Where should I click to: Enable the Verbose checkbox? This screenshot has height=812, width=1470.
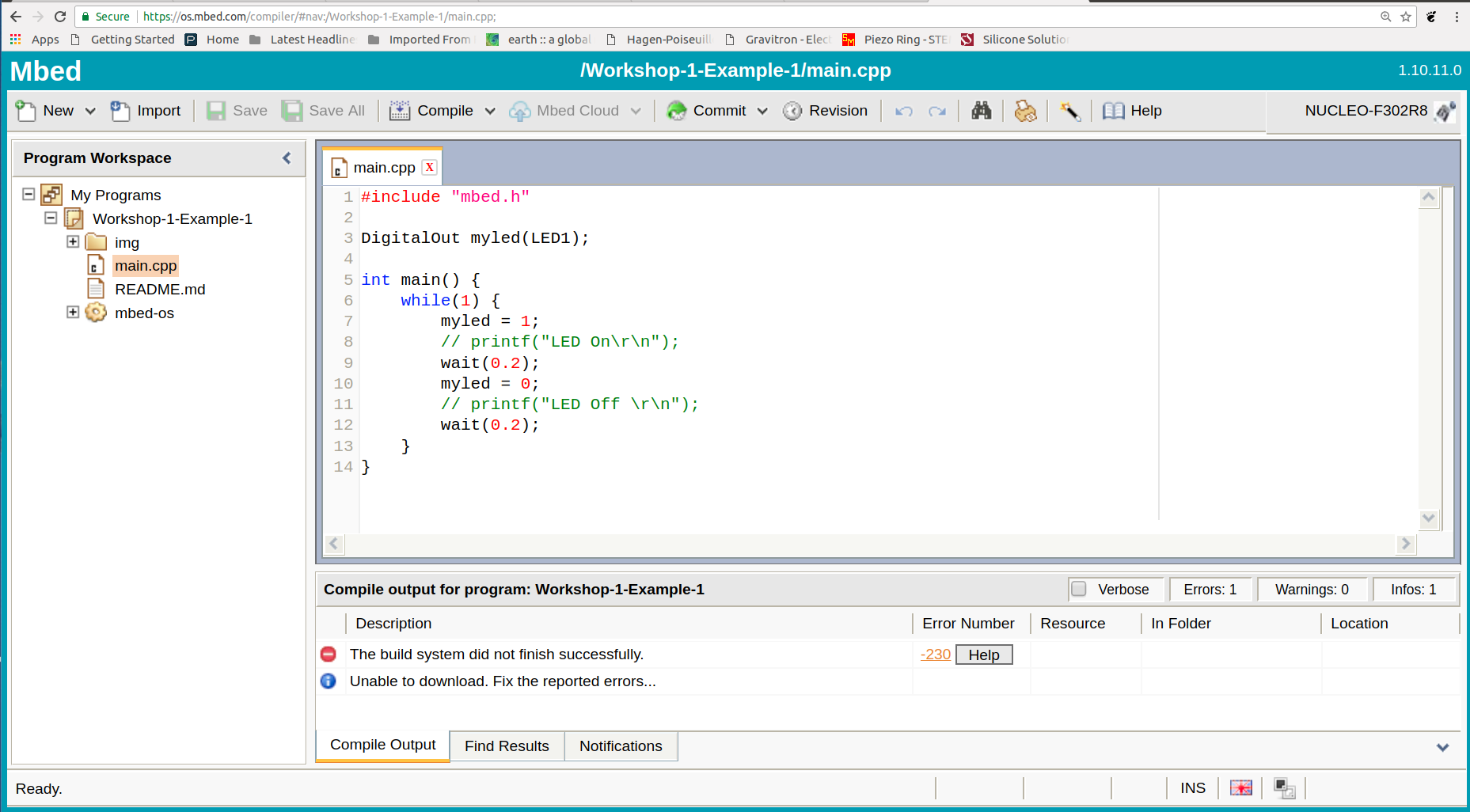[x=1079, y=589]
